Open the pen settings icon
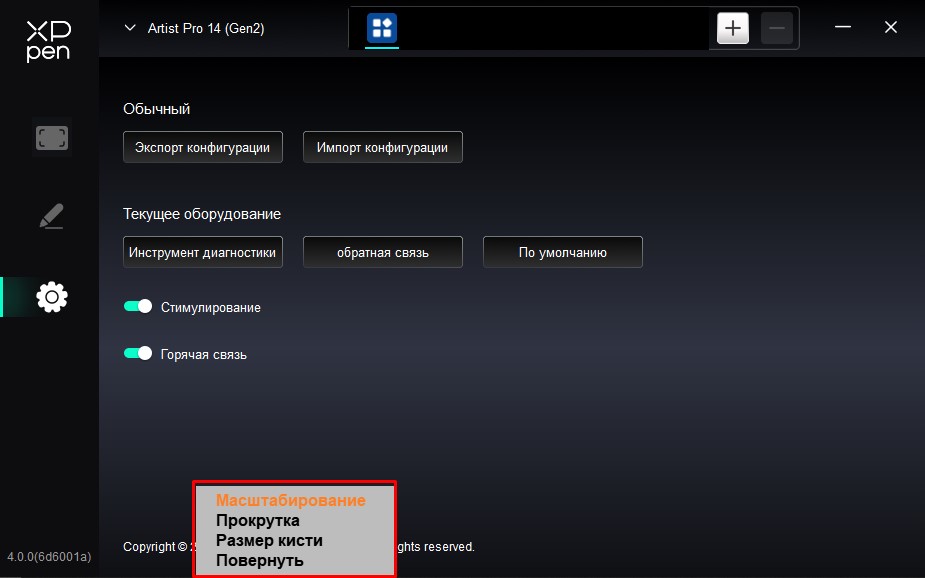Image resolution: width=925 pixels, height=578 pixels. click(52, 216)
